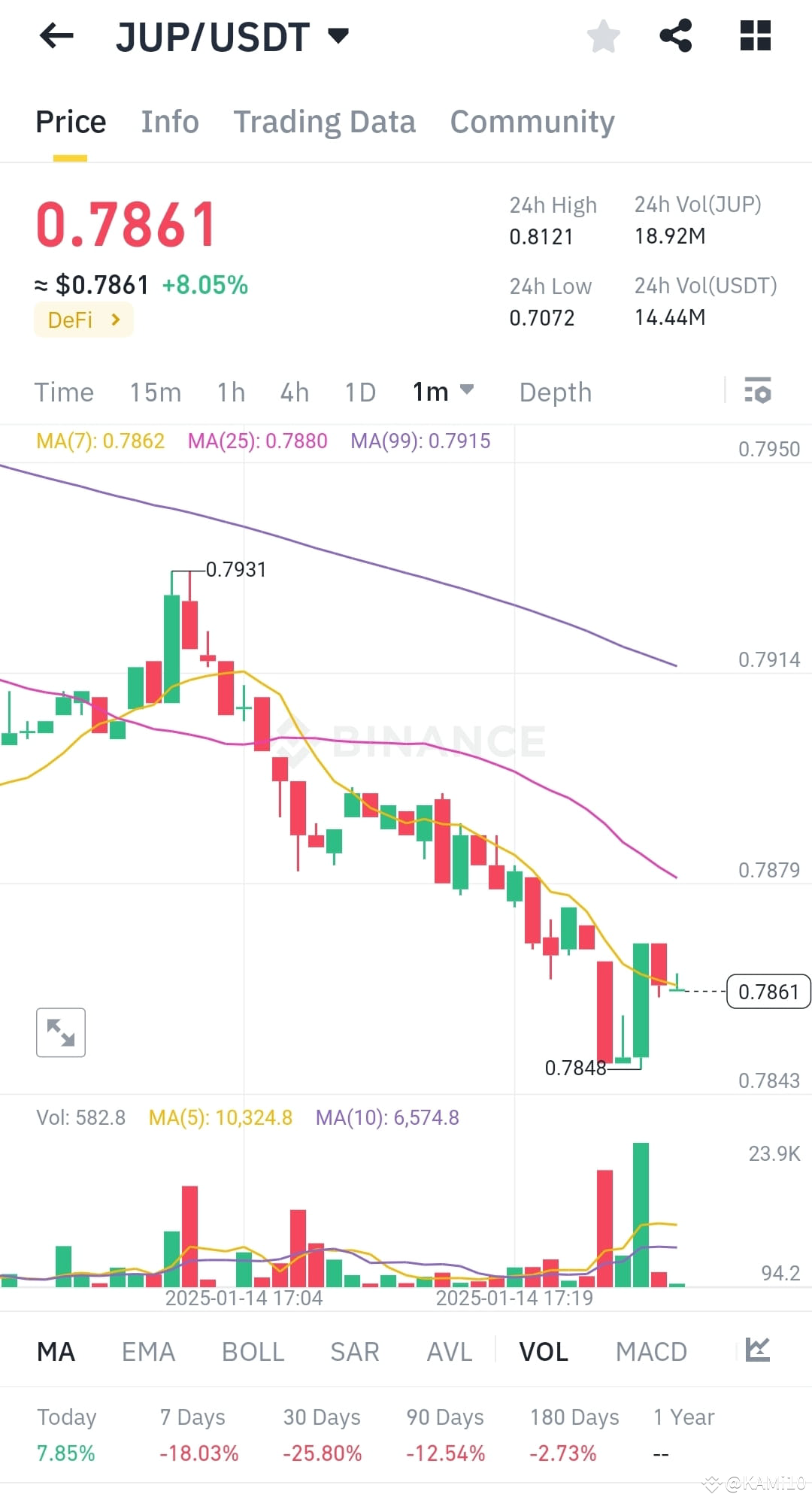Switch to the Trading Data tab
812x1500 pixels.
pyautogui.click(x=325, y=121)
